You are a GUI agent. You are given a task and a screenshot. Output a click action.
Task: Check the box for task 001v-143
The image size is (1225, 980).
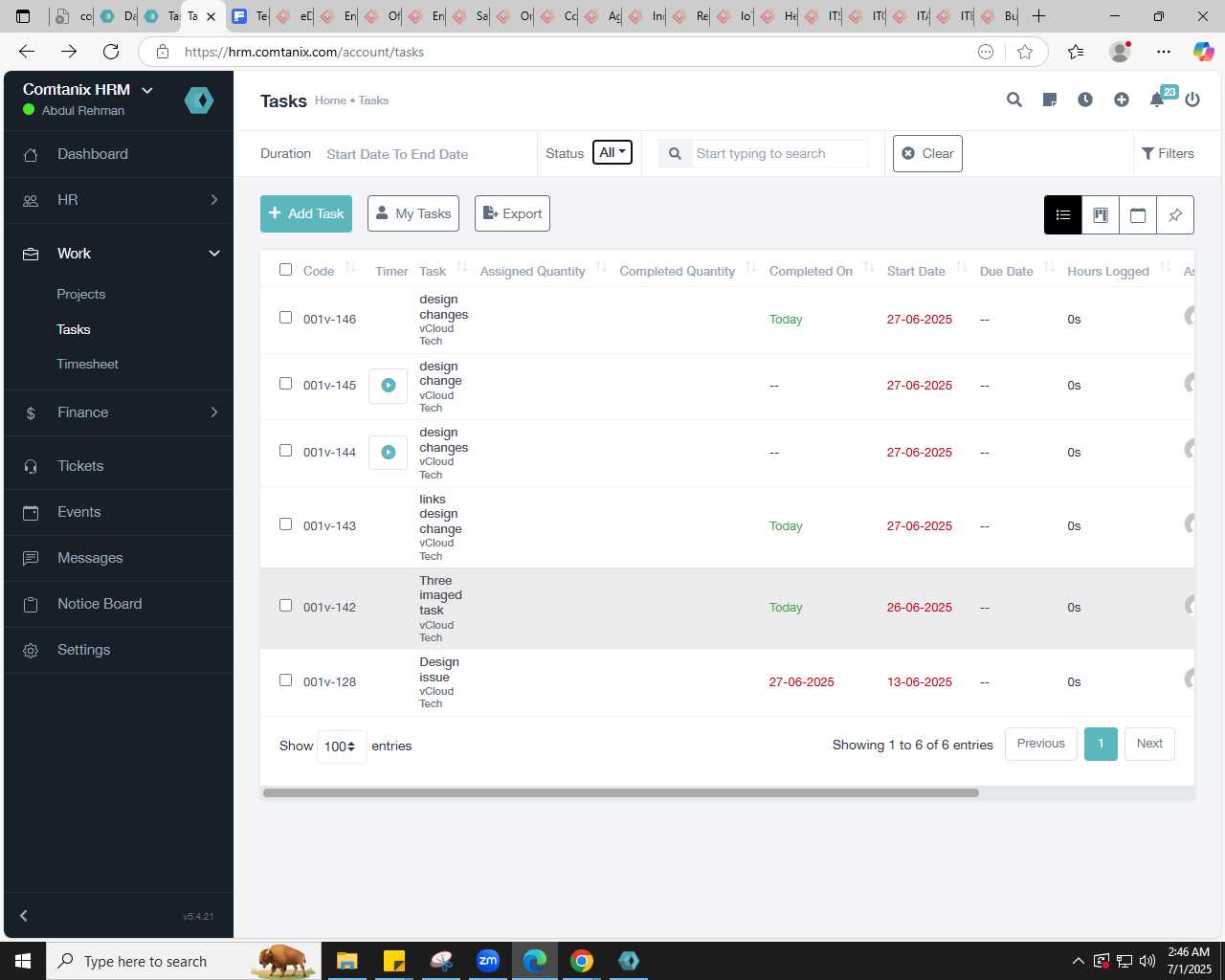[285, 524]
